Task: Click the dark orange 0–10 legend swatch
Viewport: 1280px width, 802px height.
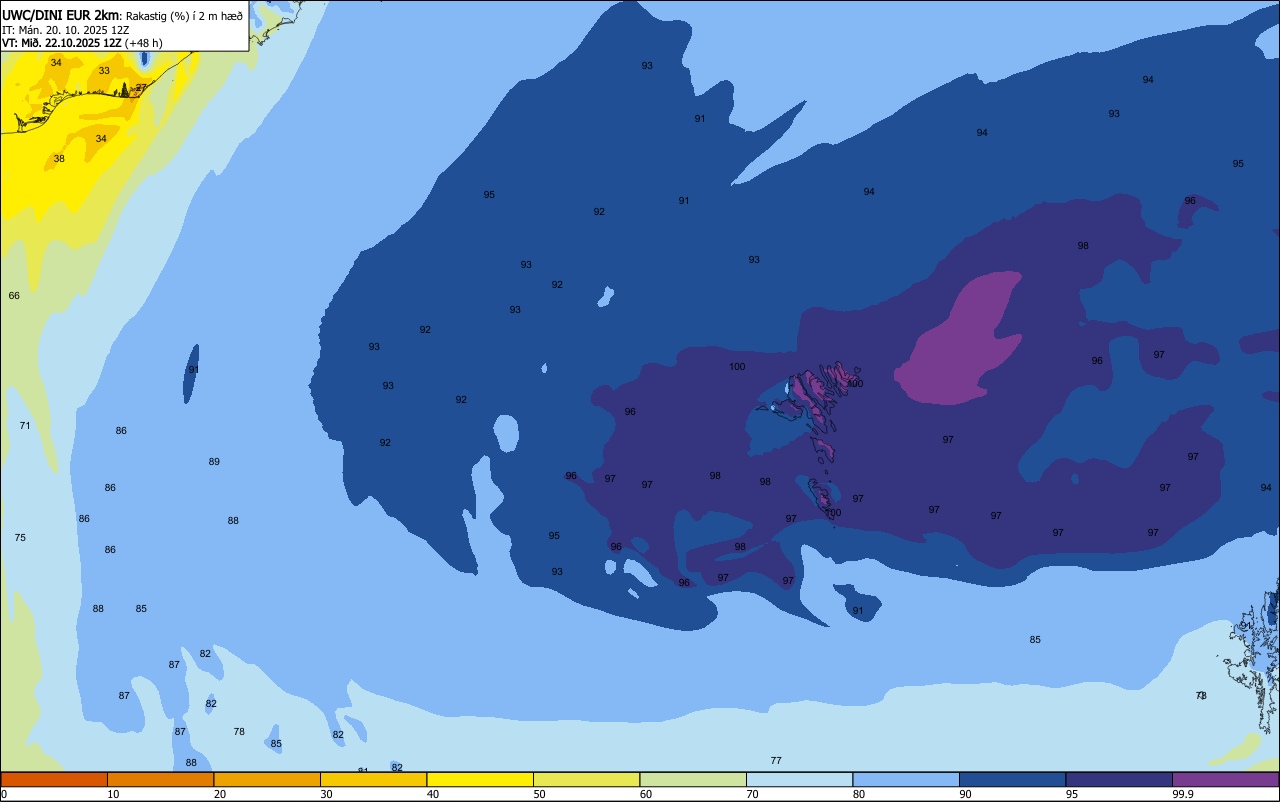Action: click(x=54, y=779)
